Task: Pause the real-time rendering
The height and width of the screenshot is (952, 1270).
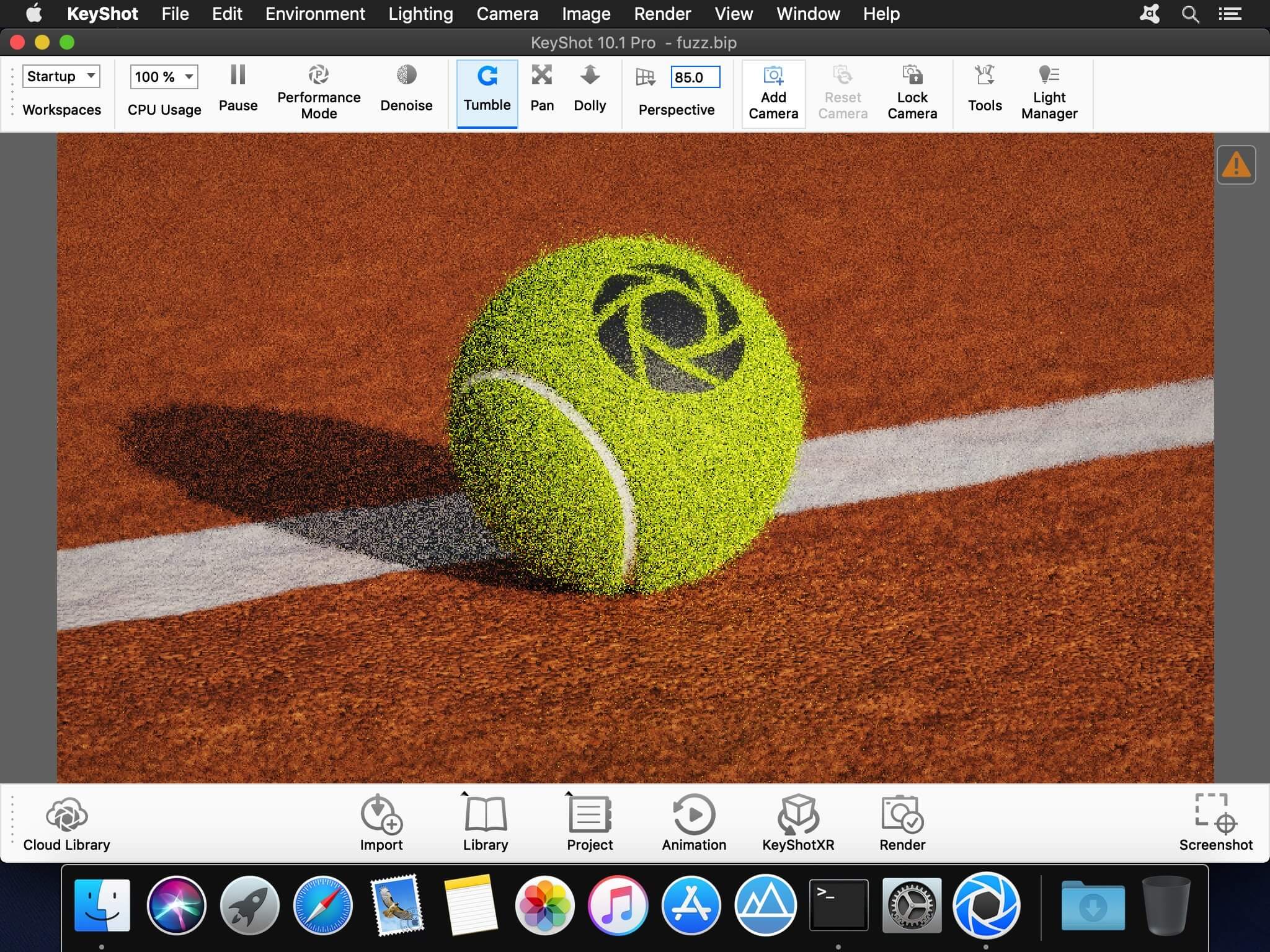Action: (x=238, y=90)
